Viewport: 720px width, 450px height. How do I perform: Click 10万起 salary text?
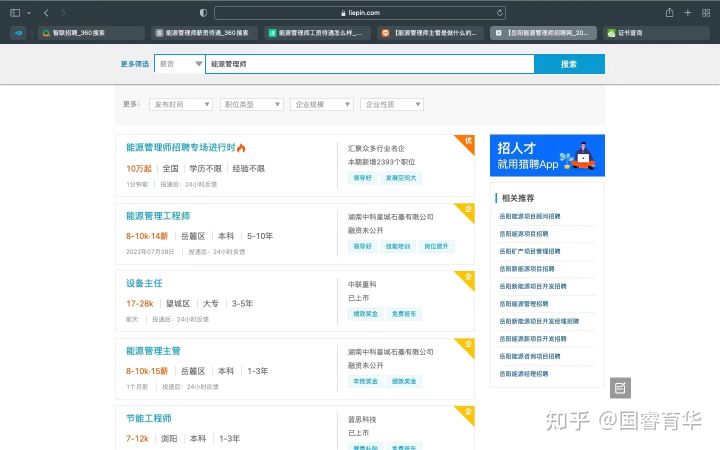139,169
